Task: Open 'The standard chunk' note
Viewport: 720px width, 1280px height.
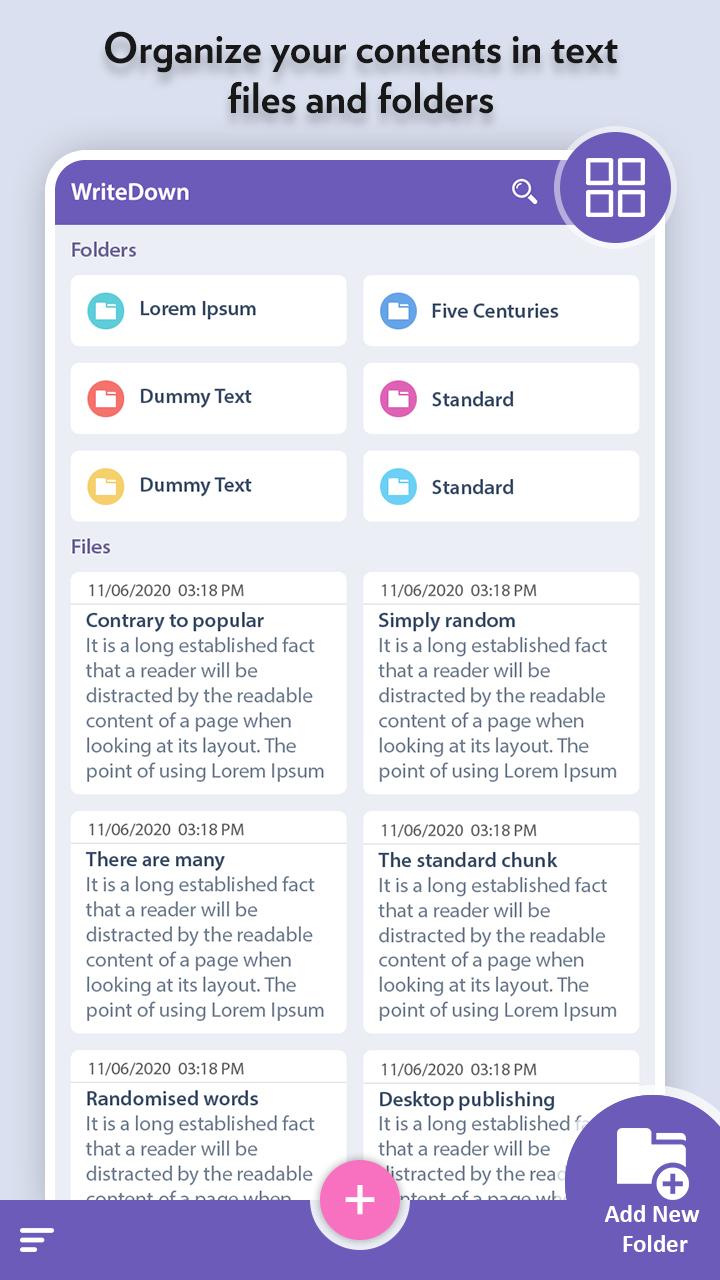Action: pyautogui.click(x=500, y=922)
